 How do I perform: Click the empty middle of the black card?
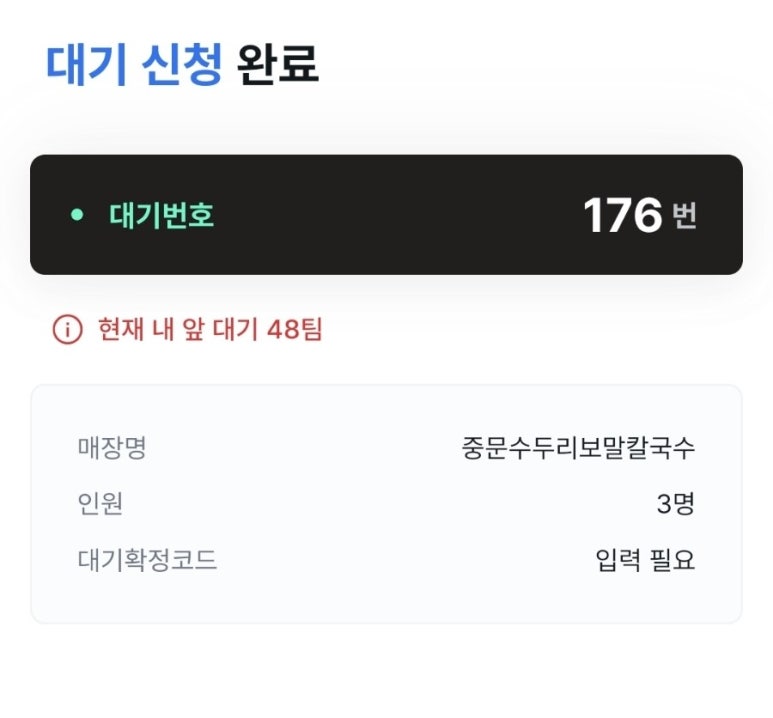point(400,215)
